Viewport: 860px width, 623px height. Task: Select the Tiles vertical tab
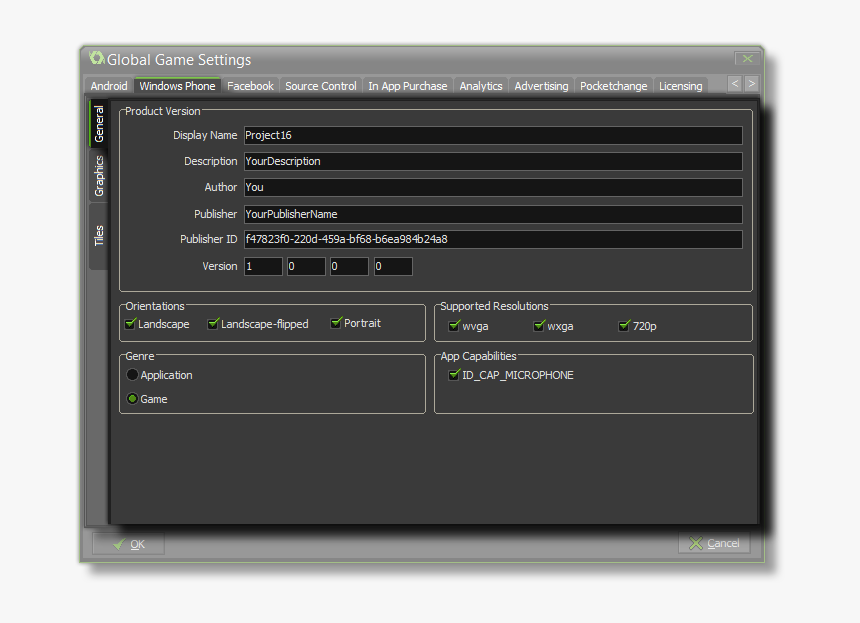[98, 236]
